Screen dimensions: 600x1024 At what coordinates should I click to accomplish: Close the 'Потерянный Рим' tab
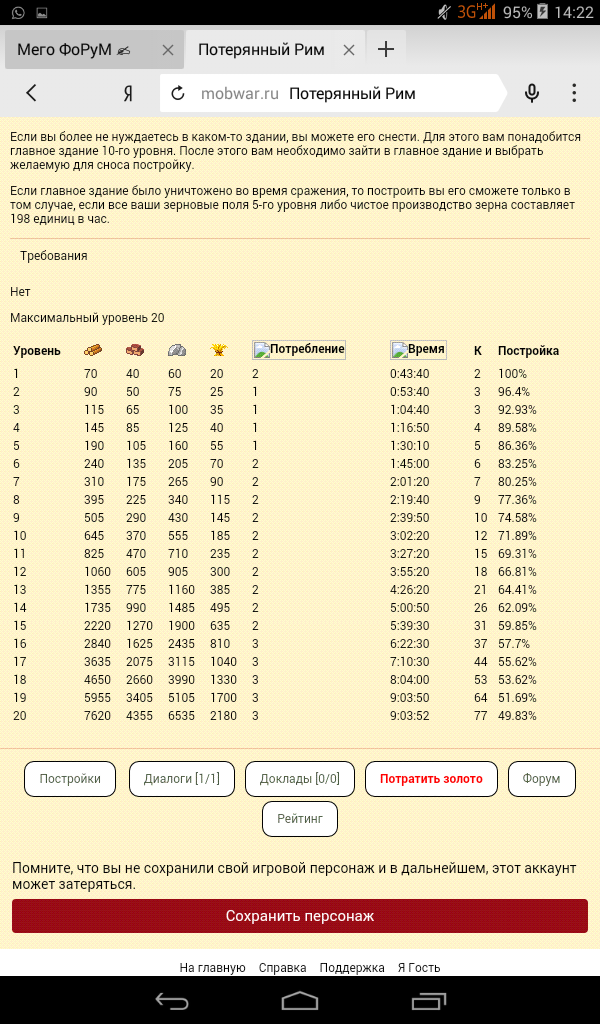[x=349, y=50]
